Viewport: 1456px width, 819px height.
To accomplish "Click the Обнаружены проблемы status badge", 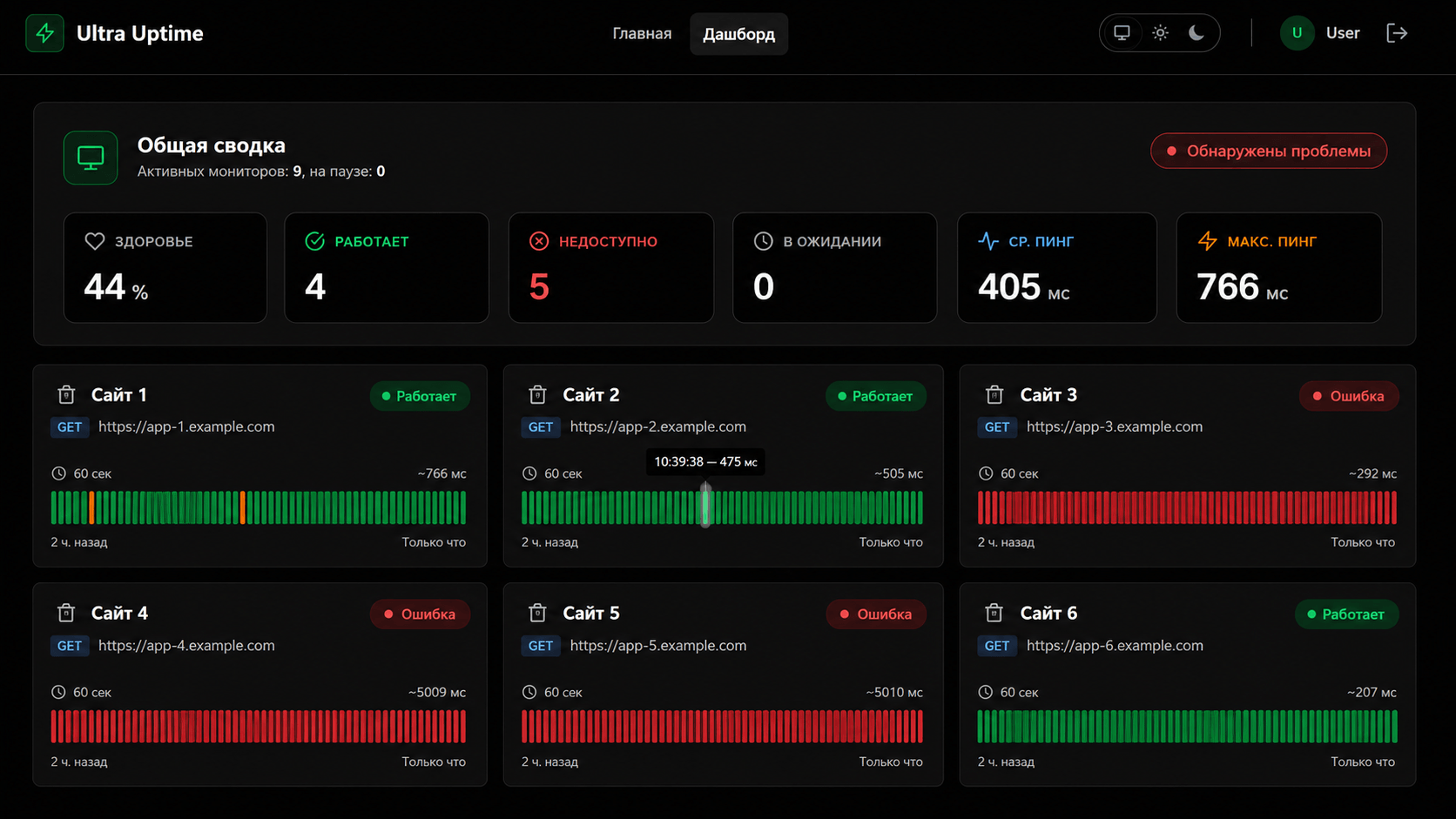I will [x=1269, y=151].
